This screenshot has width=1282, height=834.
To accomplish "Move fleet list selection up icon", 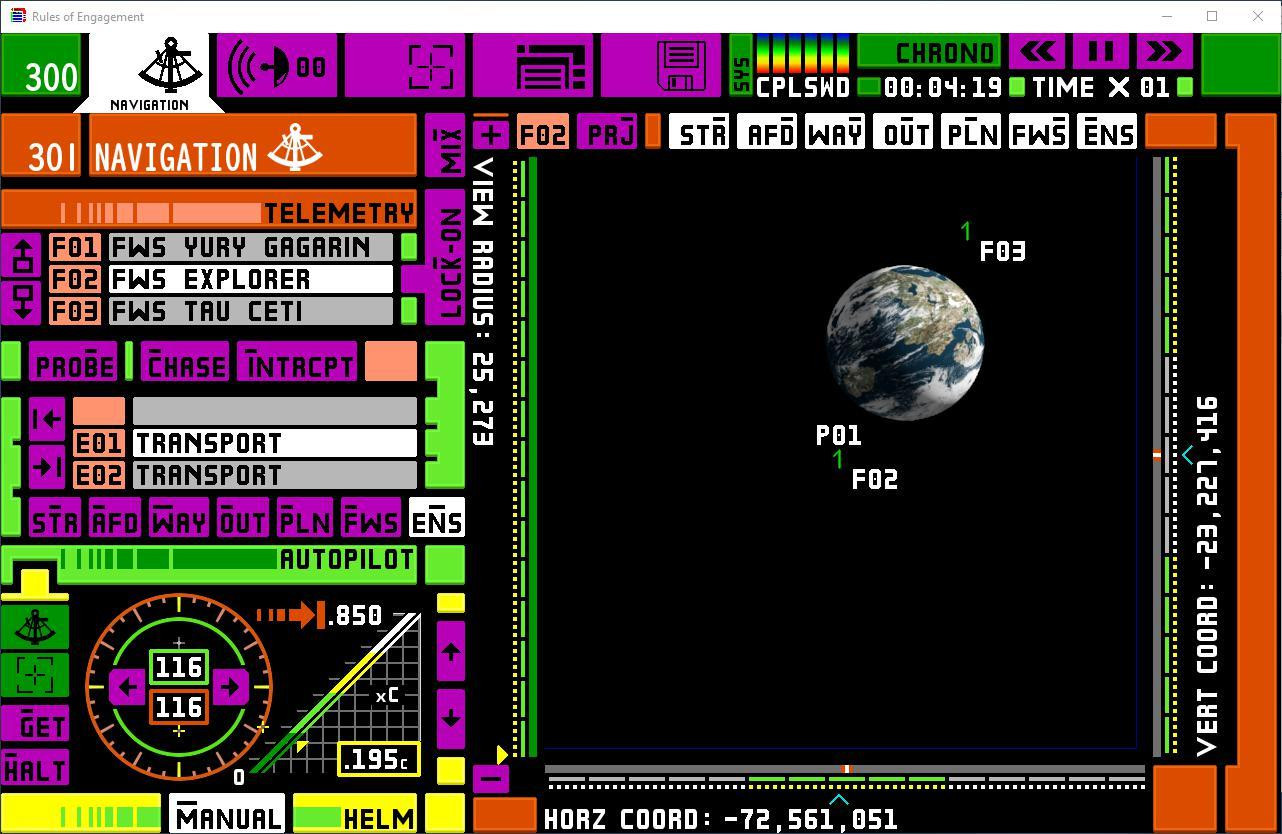I will 22,254.
